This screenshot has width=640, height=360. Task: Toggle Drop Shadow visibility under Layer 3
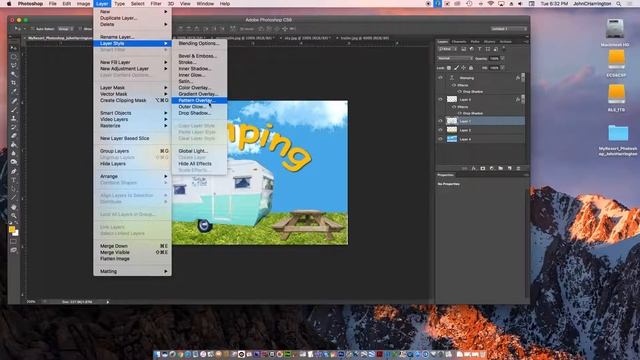click(x=460, y=113)
